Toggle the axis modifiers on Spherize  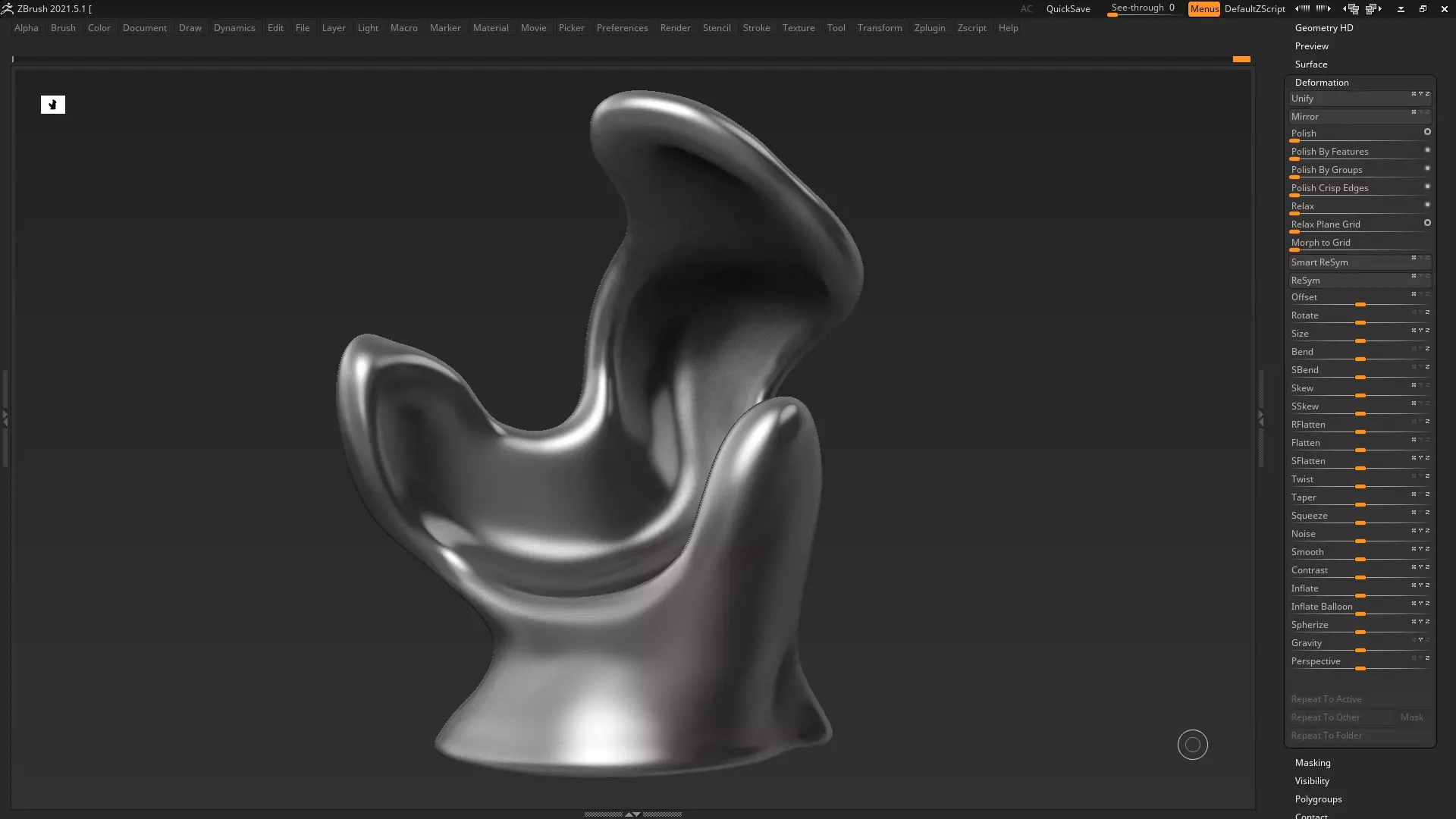click(x=1420, y=622)
